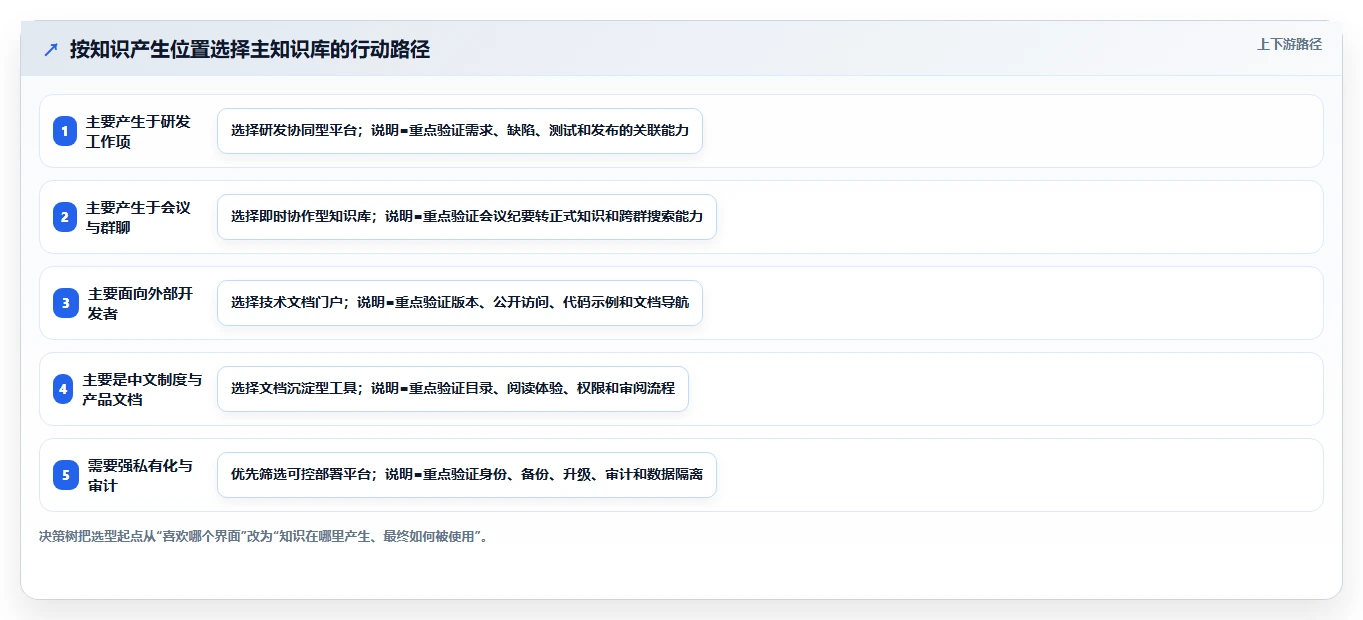Select the 主要产生于会议与群聊 label

138,217
